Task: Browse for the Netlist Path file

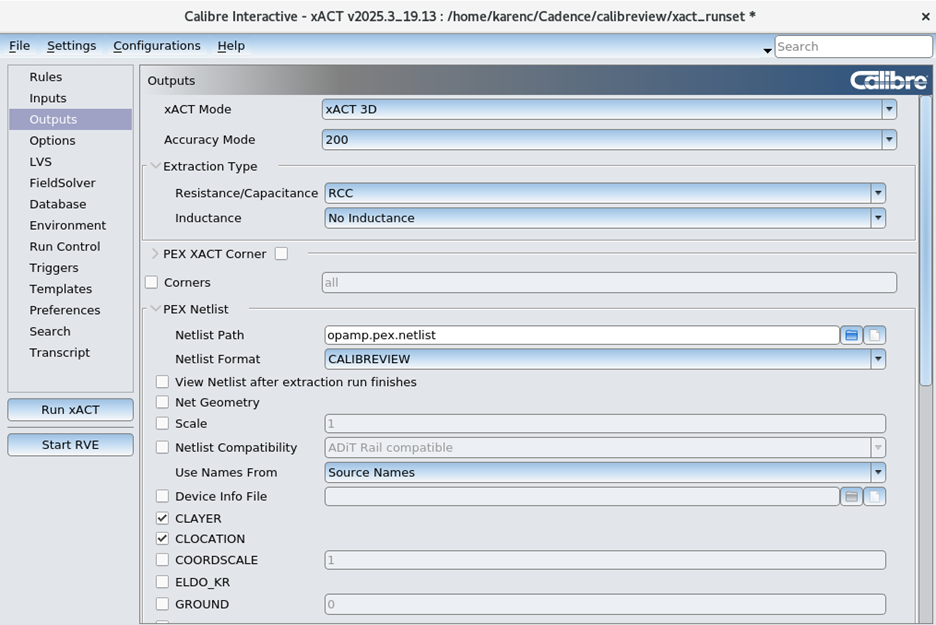Action: click(851, 335)
